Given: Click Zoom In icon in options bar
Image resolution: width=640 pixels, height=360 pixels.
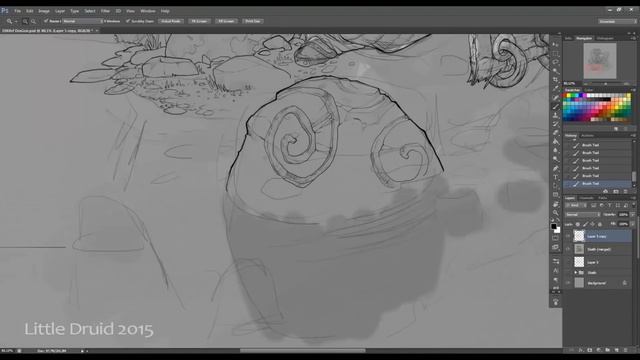Looking at the screenshot, I should [x=25, y=21].
